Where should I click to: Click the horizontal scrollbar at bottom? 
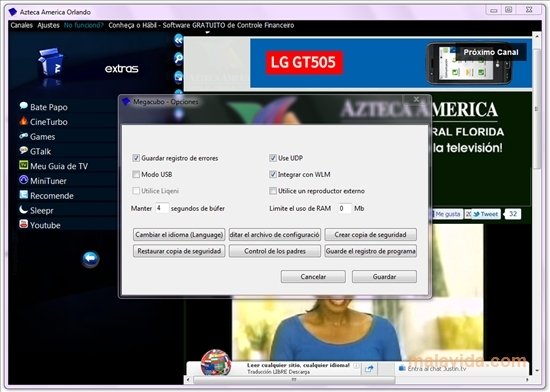tap(294, 380)
